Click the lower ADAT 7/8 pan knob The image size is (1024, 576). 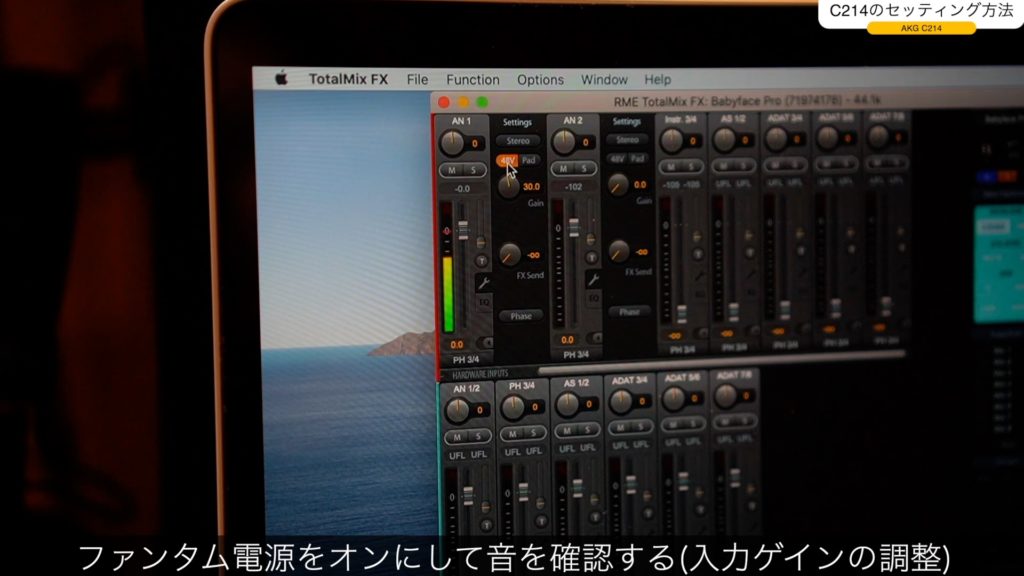click(726, 396)
